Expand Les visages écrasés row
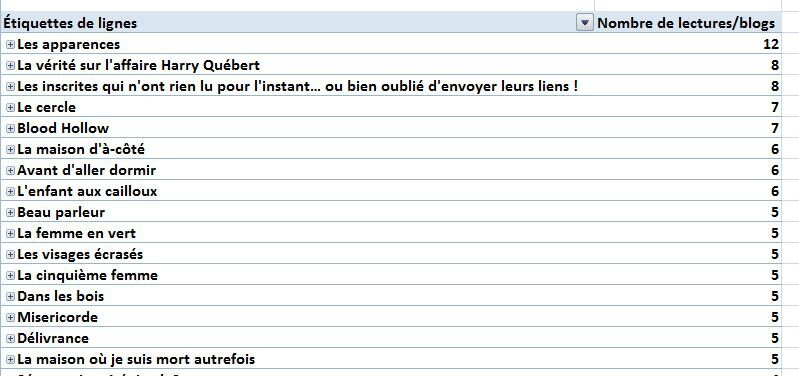The width and height of the screenshot is (799, 376). tap(10, 254)
